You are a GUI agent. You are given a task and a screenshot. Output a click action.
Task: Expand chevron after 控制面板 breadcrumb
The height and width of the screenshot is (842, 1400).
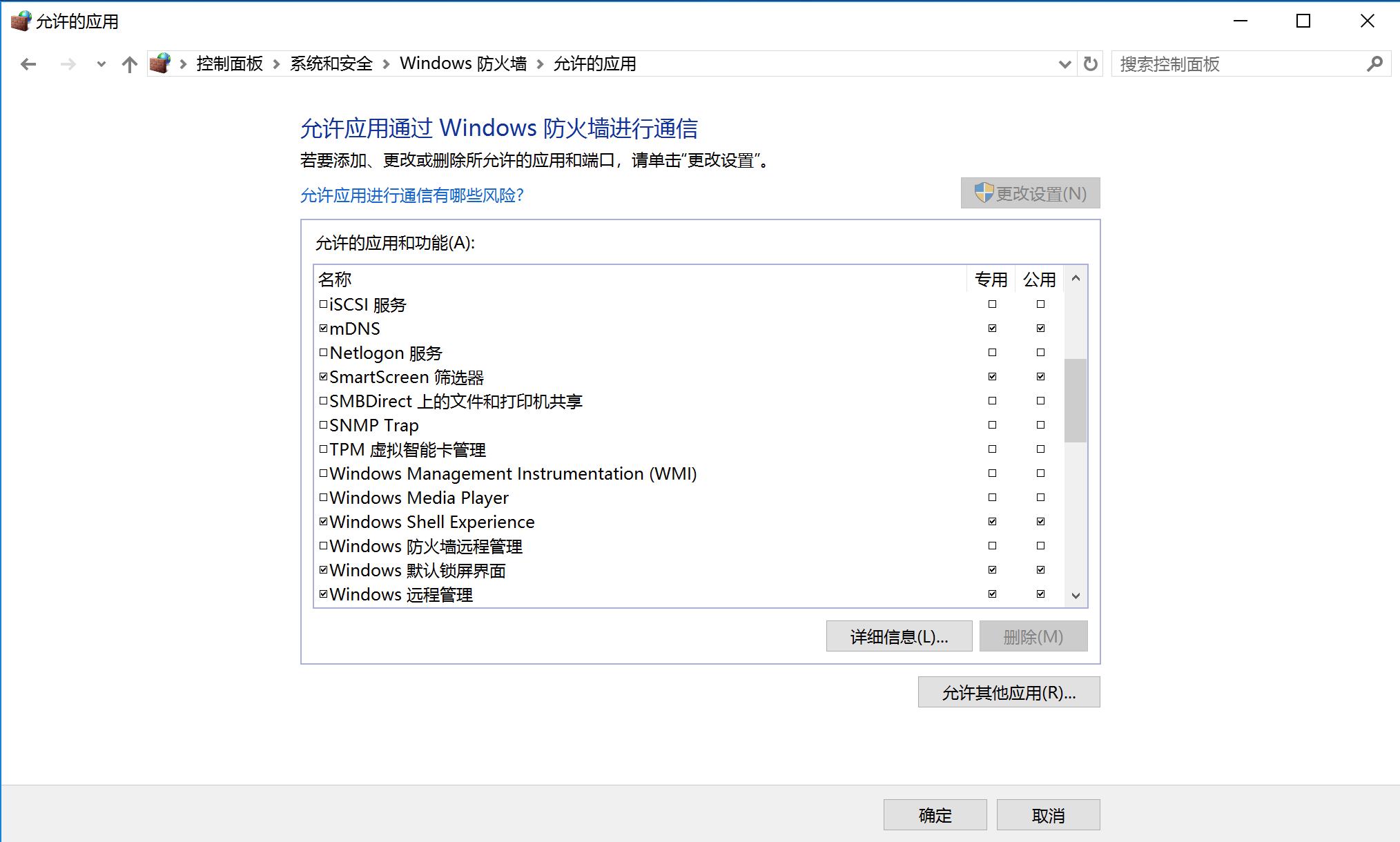[276, 64]
